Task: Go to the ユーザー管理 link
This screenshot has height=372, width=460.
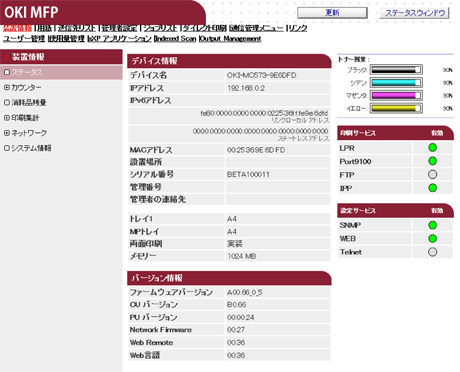Action: pyautogui.click(x=24, y=39)
